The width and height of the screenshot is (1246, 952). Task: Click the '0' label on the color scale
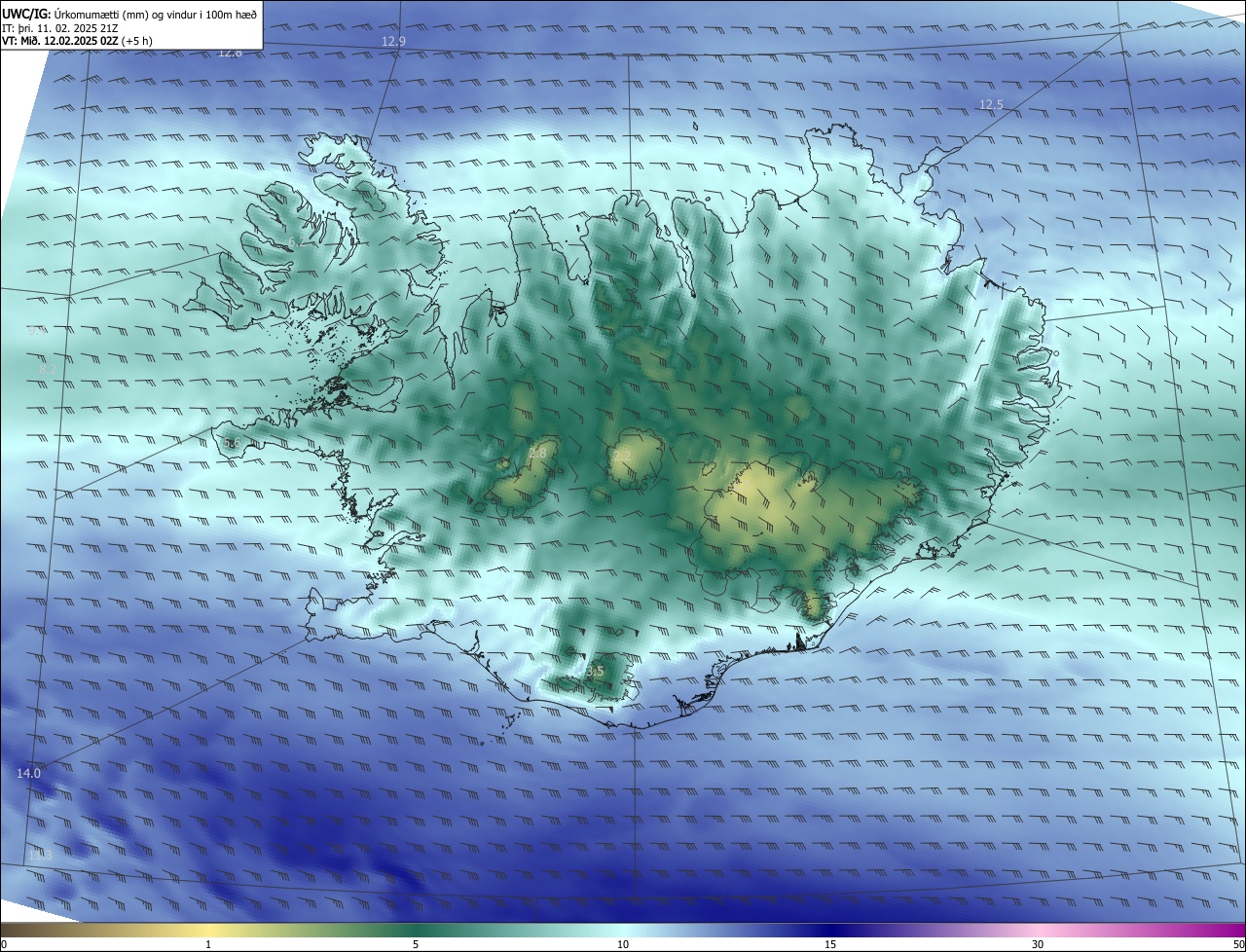pos(4,945)
